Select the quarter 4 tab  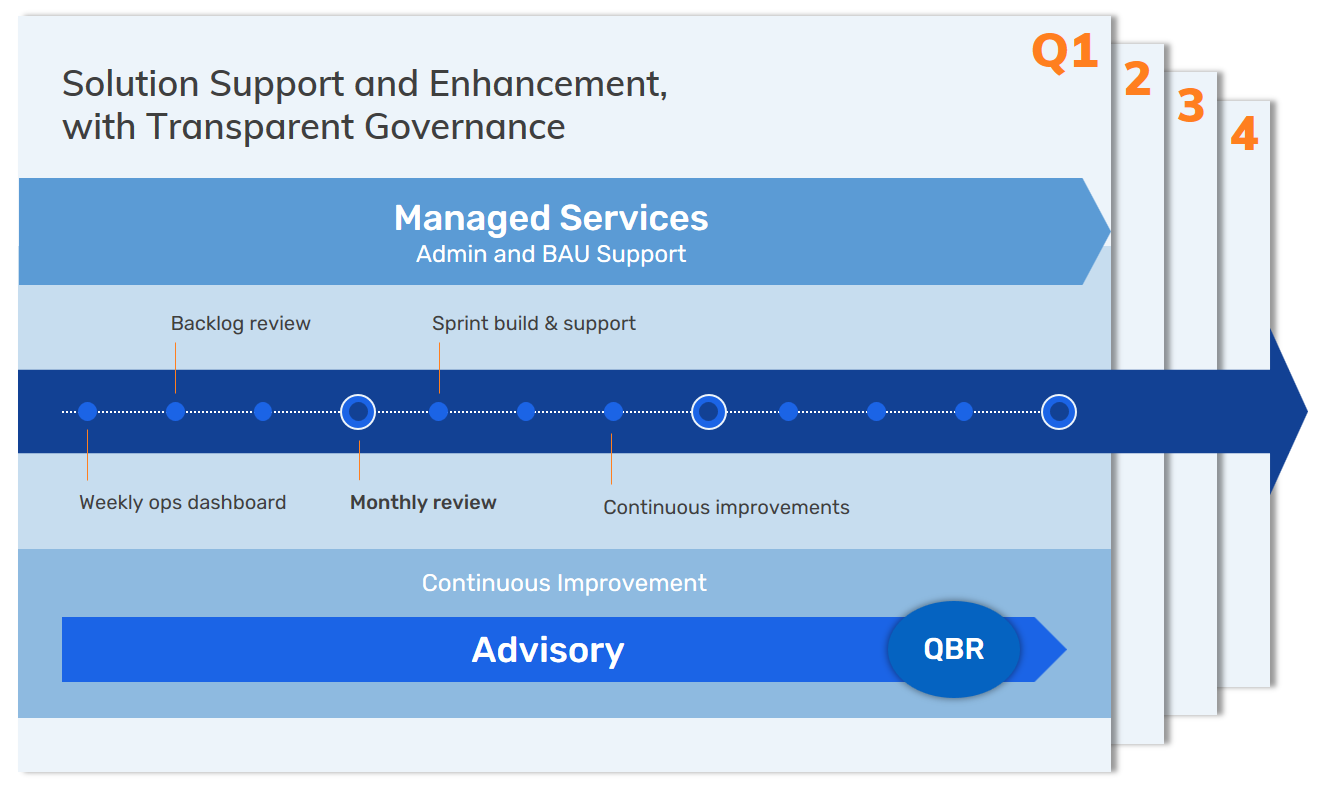tap(1243, 135)
